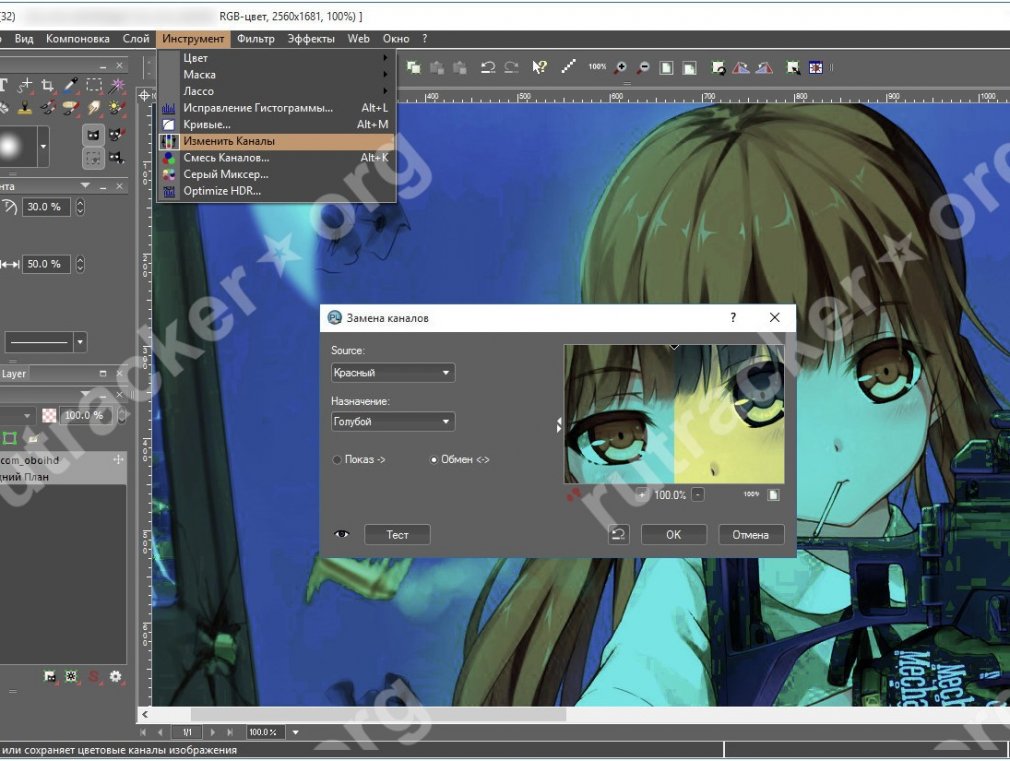Select the Text tool
1010x761 pixels.
(x=3, y=85)
